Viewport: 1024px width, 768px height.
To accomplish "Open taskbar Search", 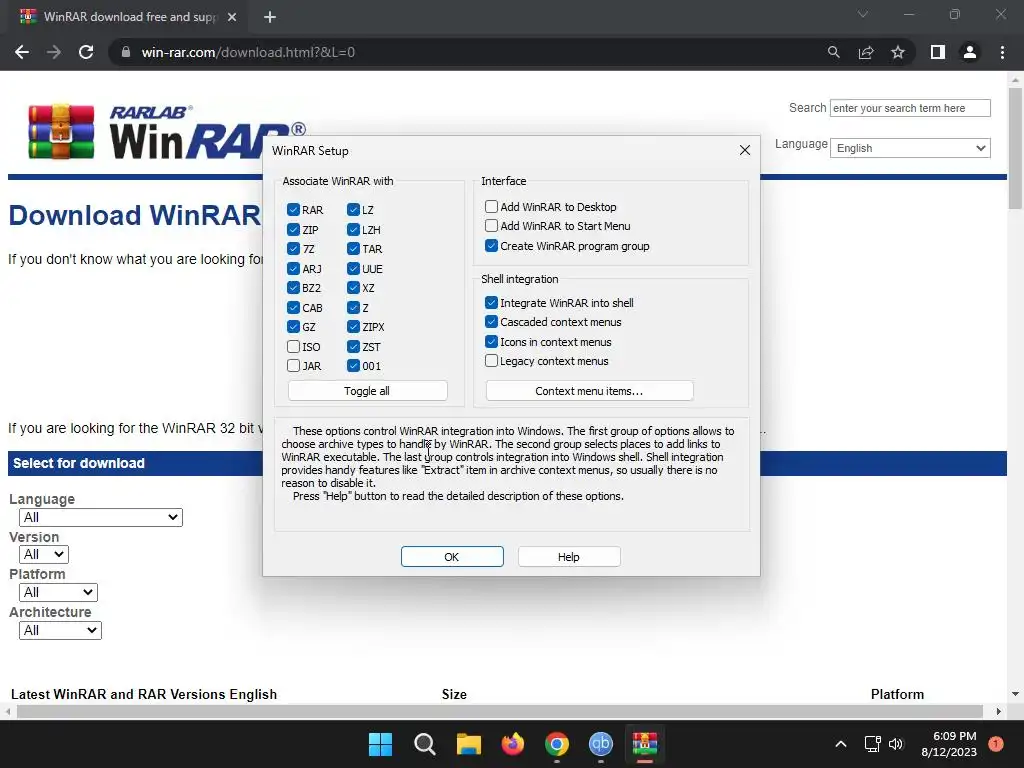I will 424,744.
